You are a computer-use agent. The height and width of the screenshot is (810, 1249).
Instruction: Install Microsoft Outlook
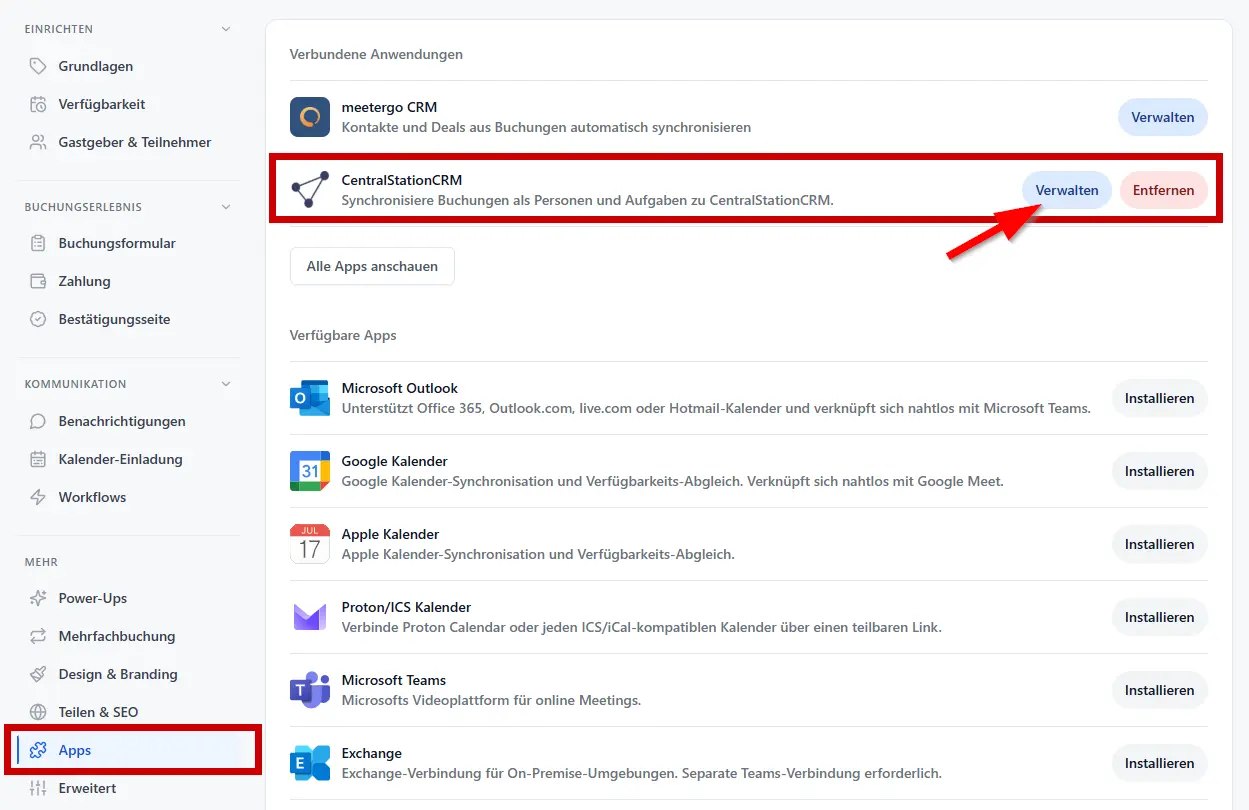pyautogui.click(x=1160, y=398)
